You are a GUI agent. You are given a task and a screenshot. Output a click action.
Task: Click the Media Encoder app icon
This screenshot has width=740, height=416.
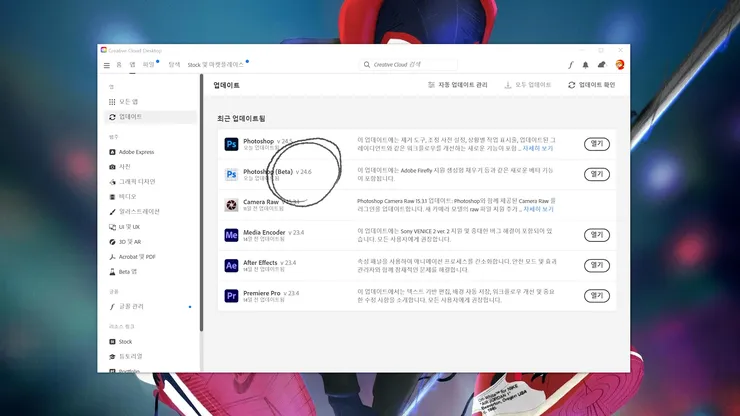[x=231, y=235]
